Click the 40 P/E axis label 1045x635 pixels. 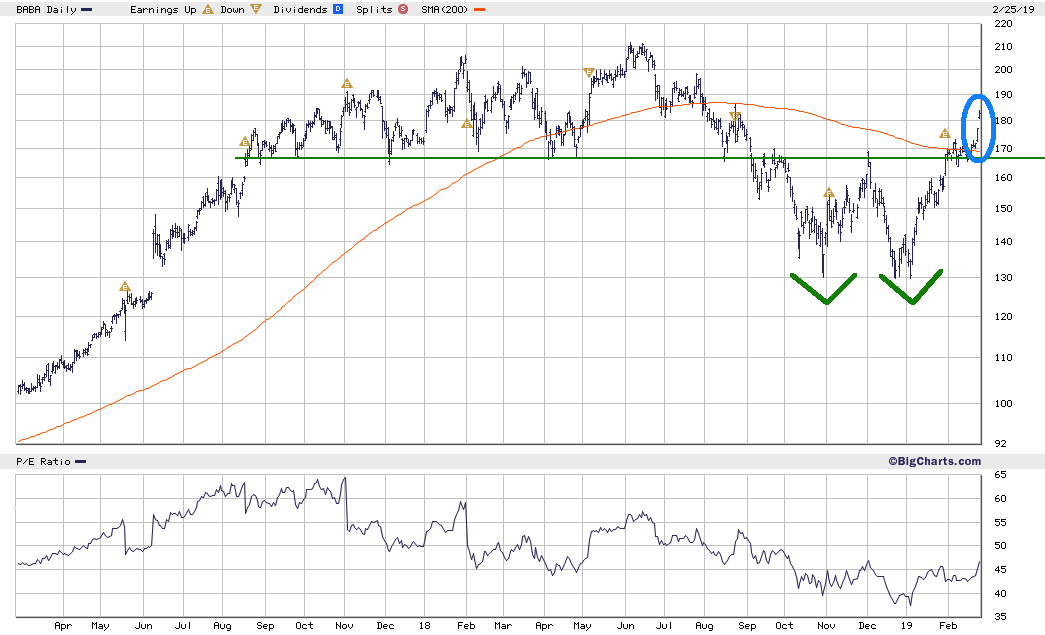(x=1000, y=594)
